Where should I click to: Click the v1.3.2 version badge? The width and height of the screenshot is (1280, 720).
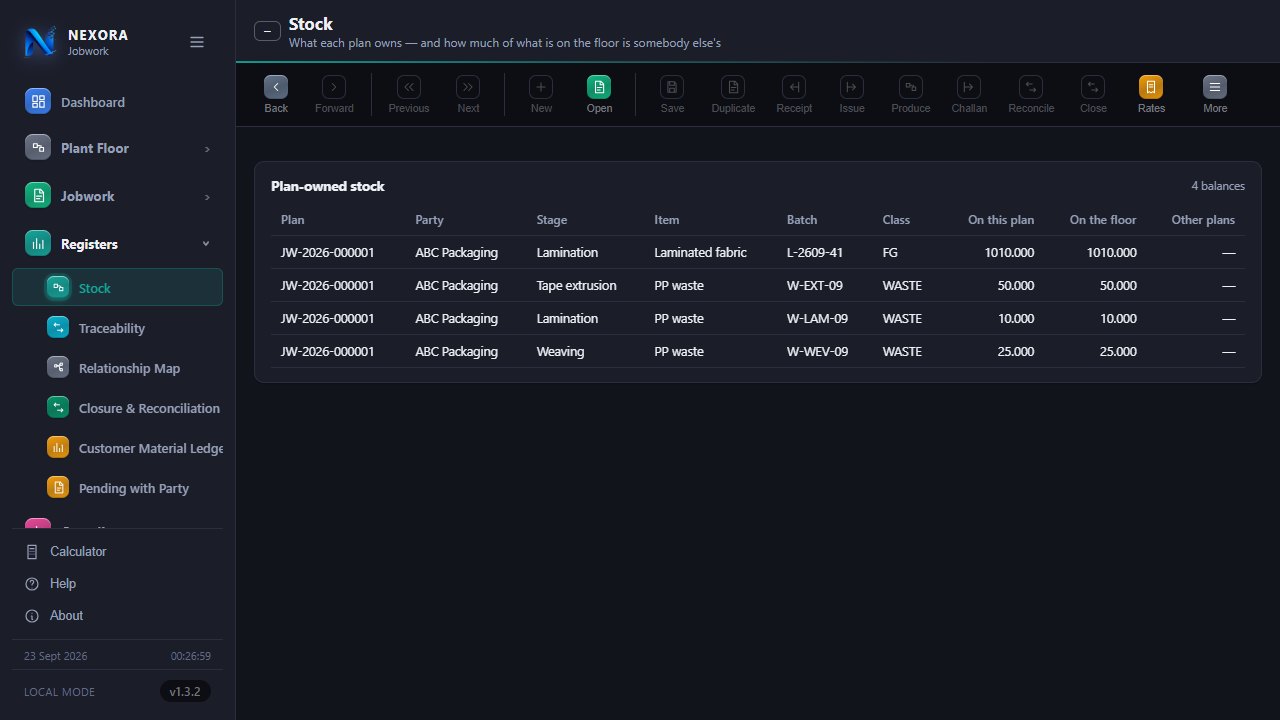tap(185, 692)
